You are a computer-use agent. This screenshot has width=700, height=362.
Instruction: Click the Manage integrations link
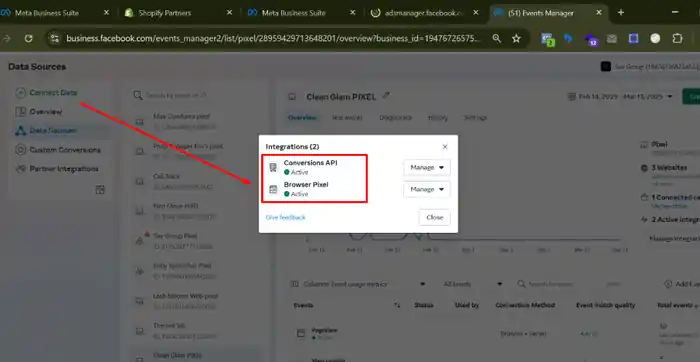coord(674,238)
